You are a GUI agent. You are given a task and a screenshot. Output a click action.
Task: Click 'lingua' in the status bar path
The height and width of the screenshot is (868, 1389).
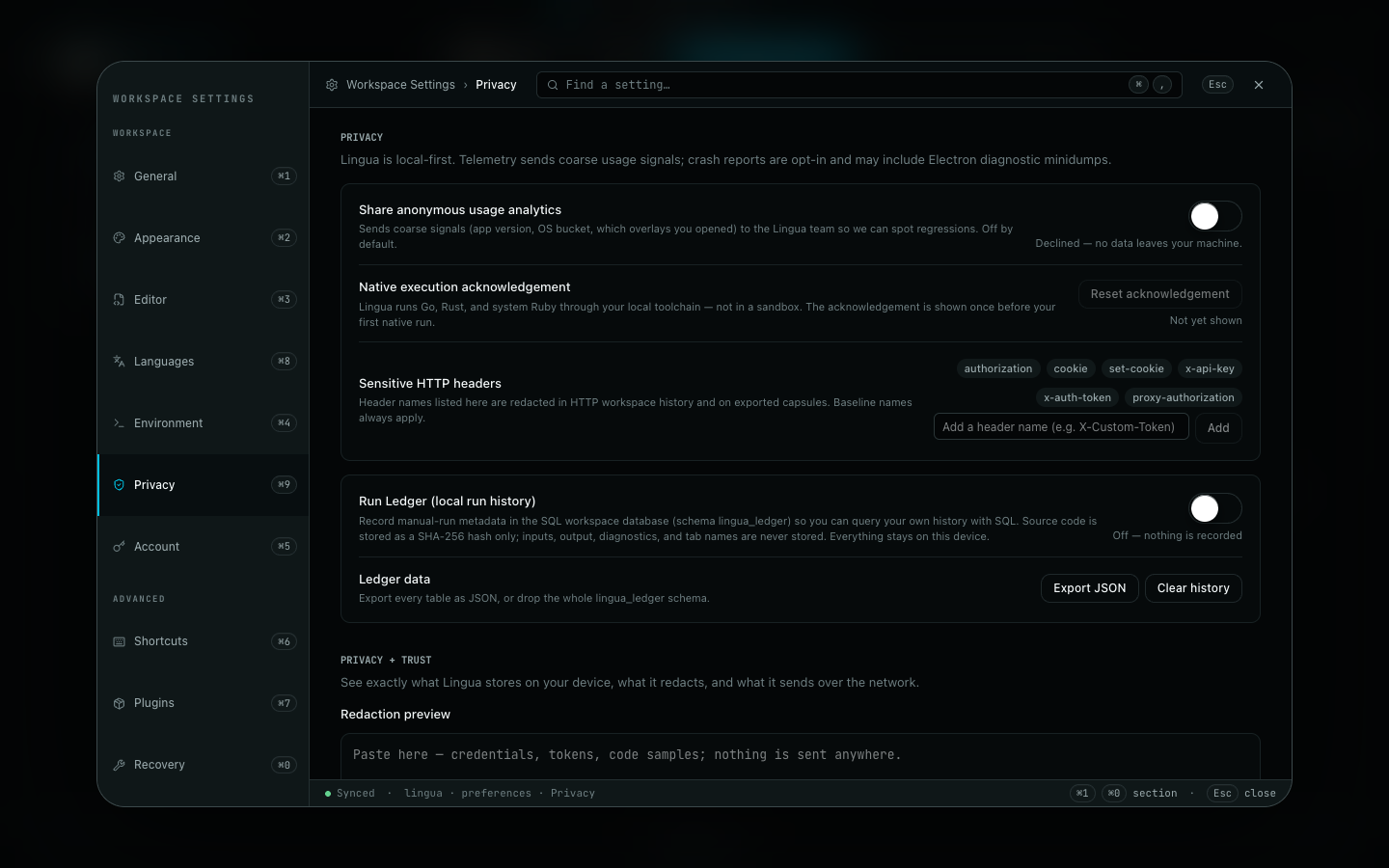coord(423,794)
